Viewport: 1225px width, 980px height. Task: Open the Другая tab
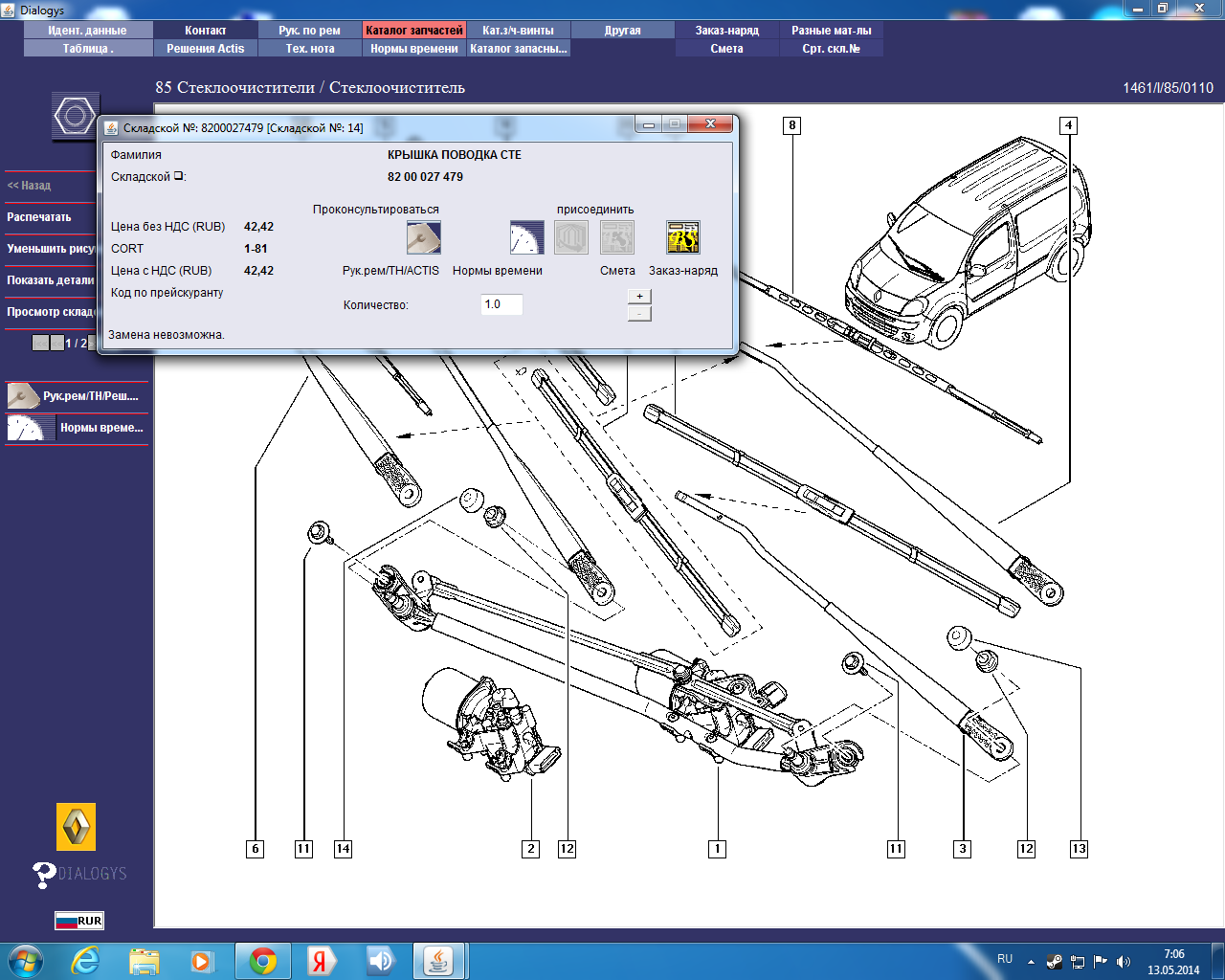[623, 31]
